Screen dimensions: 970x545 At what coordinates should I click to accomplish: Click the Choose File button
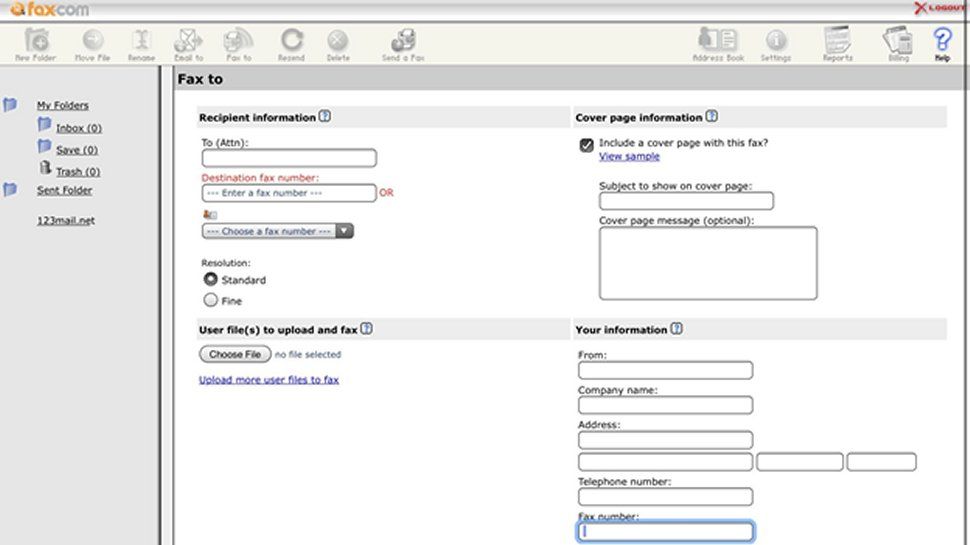click(x=235, y=354)
